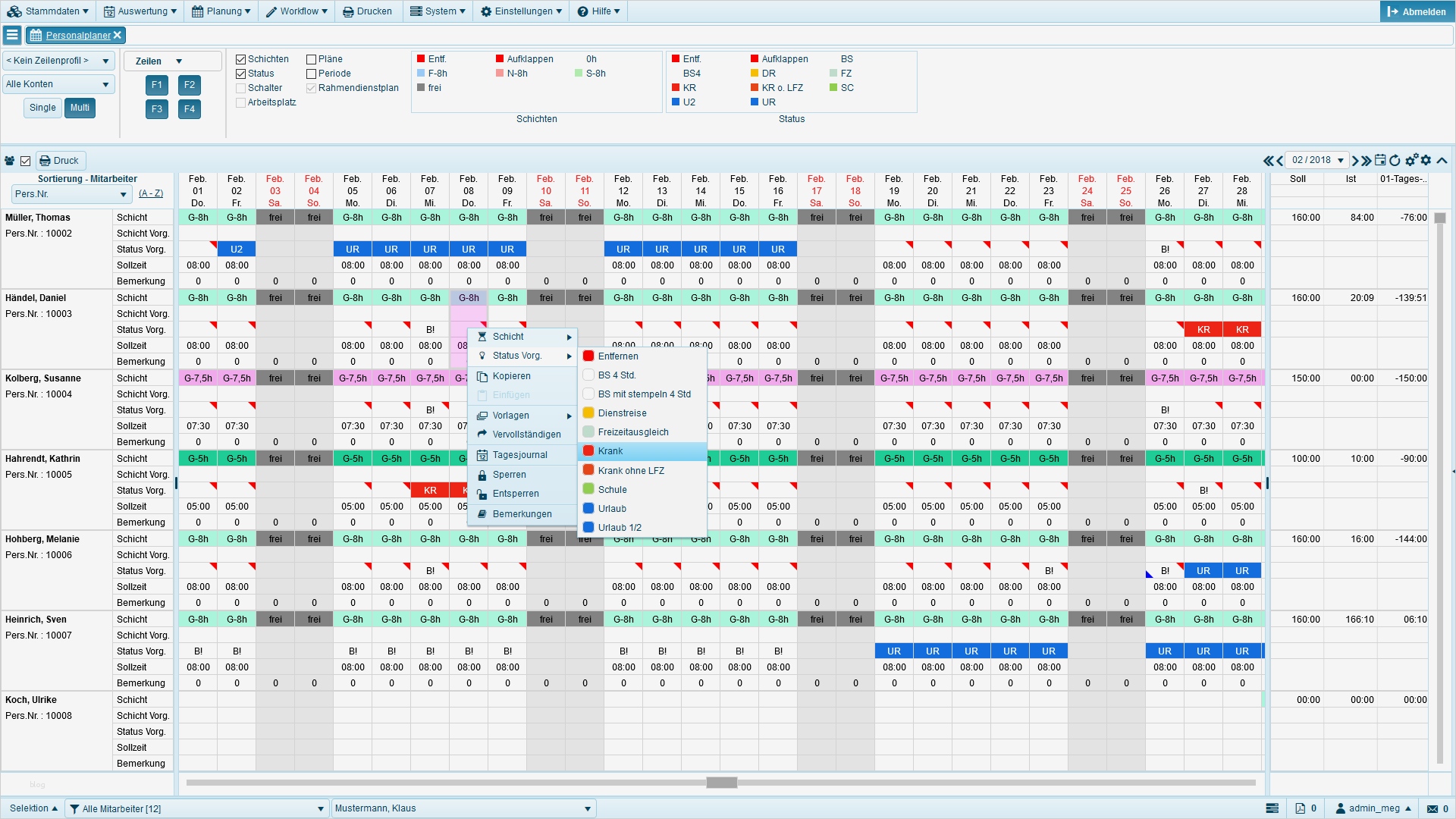Toggle the Periode checkbox

(312, 74)
